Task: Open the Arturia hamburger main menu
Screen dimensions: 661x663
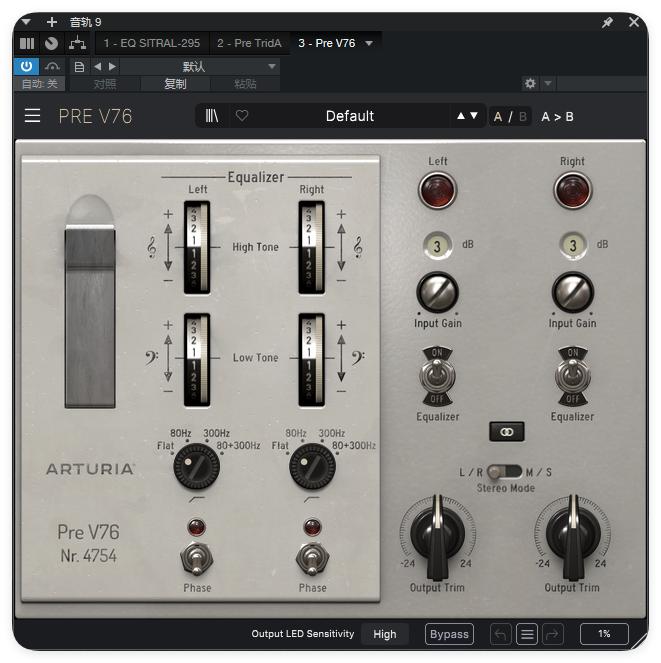Action: tap(32, 116)
